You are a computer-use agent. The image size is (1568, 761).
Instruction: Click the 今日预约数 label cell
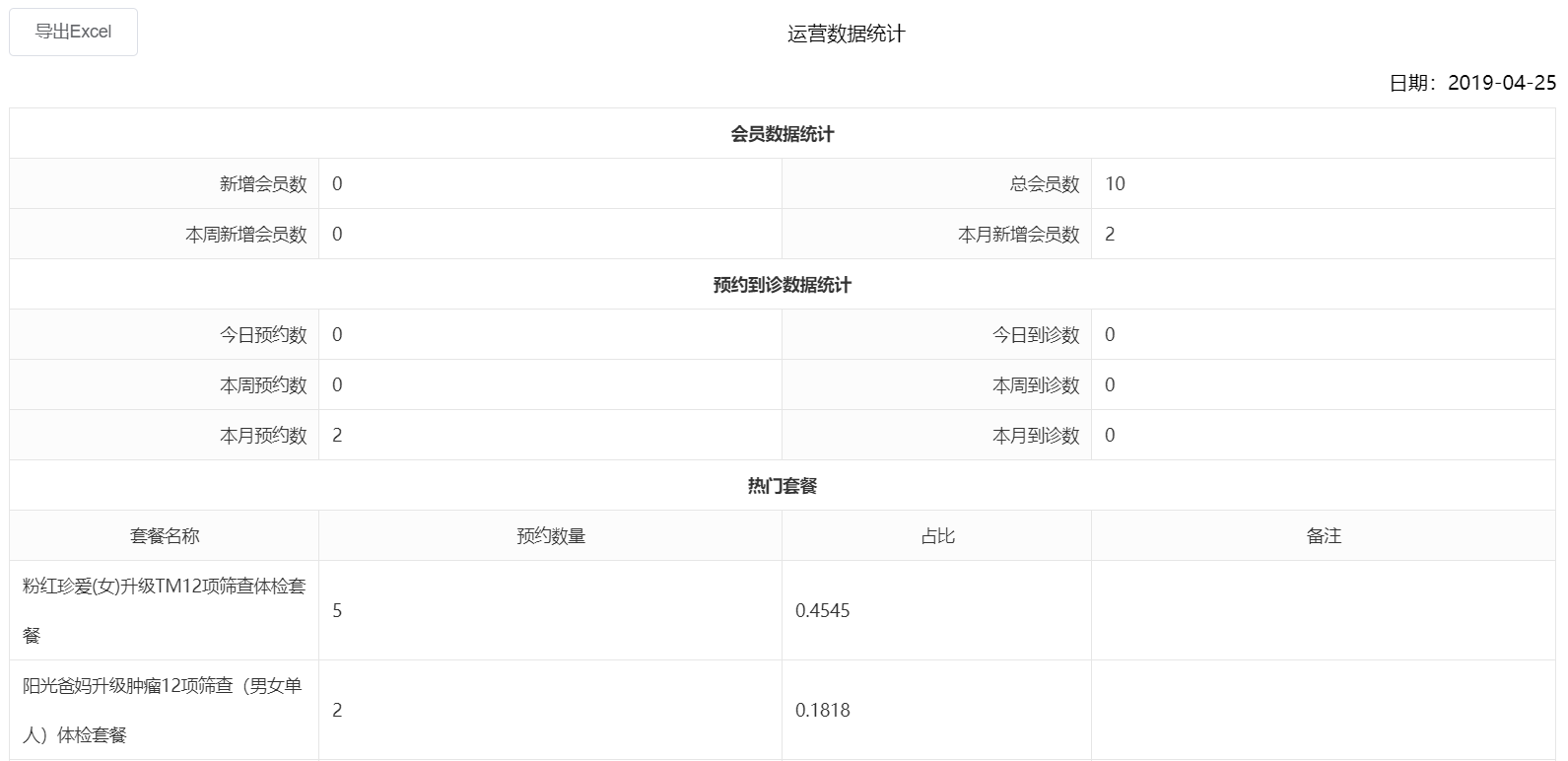point(165,335)
